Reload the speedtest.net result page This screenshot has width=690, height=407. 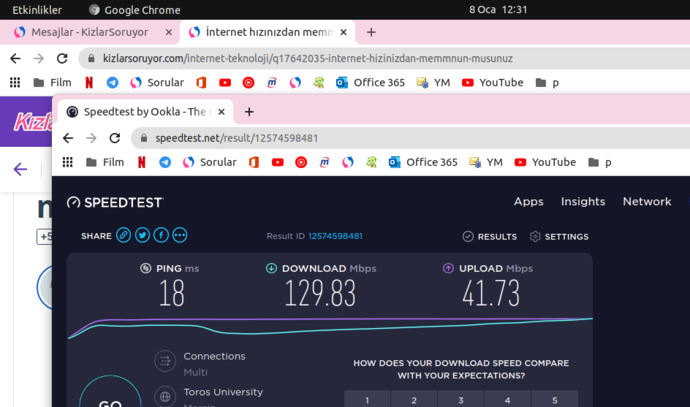115,138
